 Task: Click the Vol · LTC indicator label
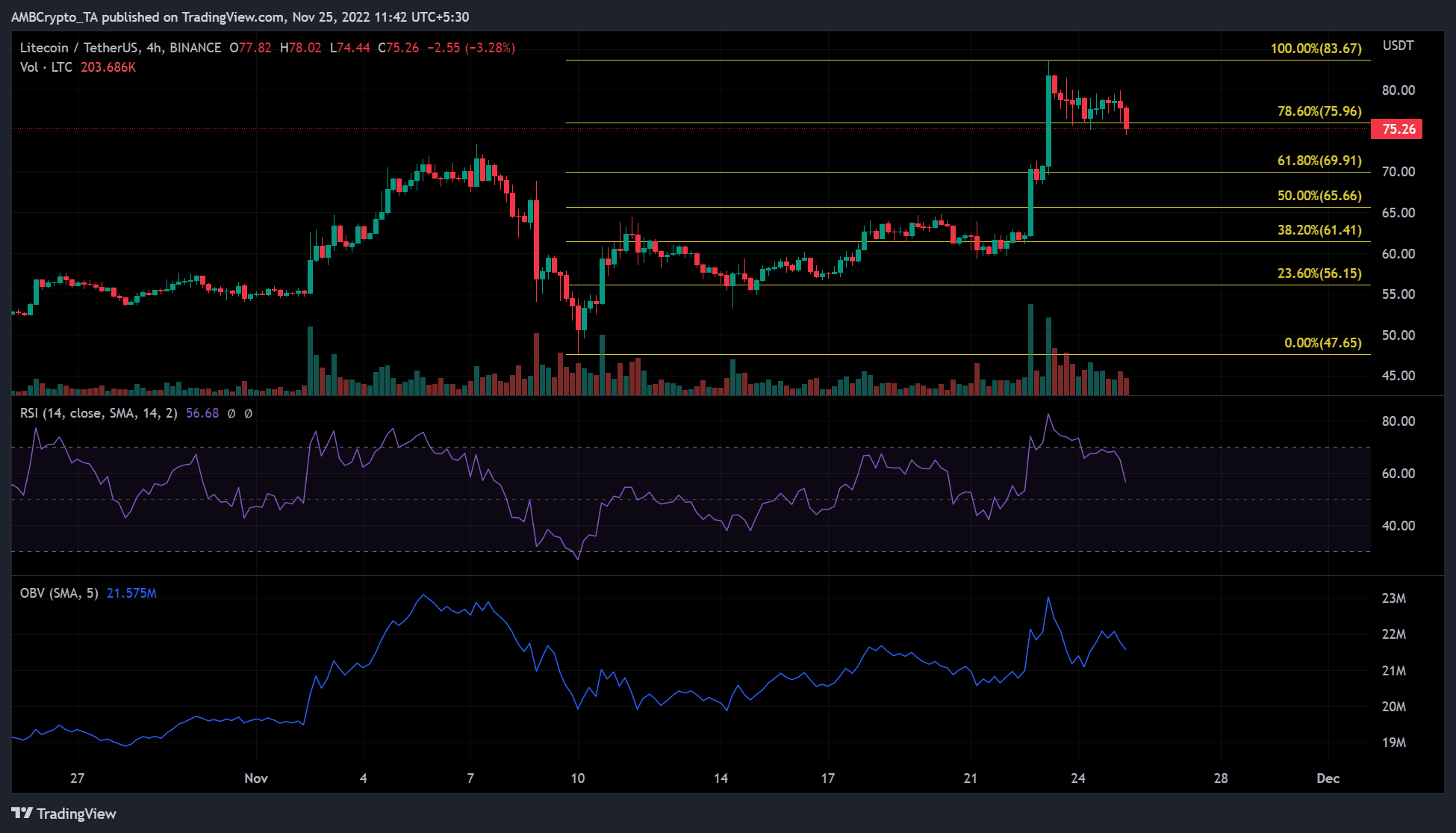46,67
